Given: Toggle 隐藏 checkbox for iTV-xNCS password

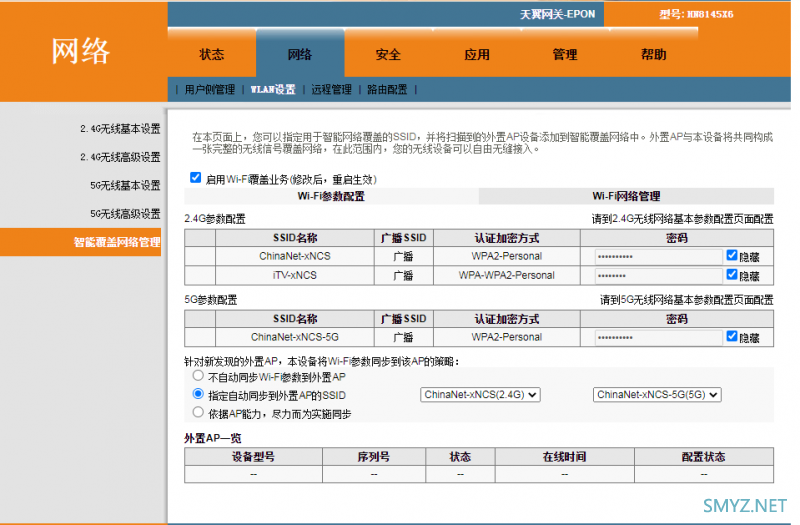Looking at the screenshot, I should click(x=732, y=274).
